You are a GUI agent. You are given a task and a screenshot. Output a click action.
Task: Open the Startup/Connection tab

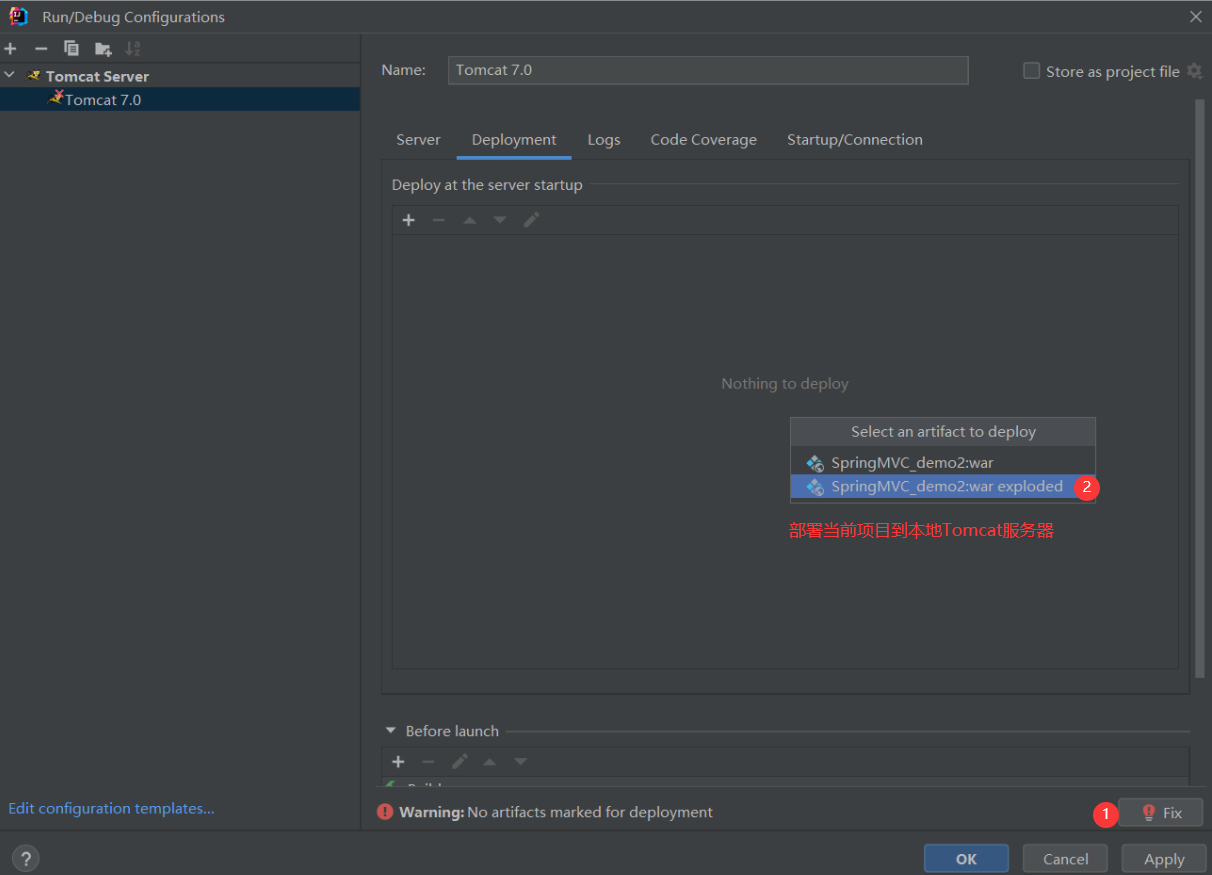click(854, 140)
